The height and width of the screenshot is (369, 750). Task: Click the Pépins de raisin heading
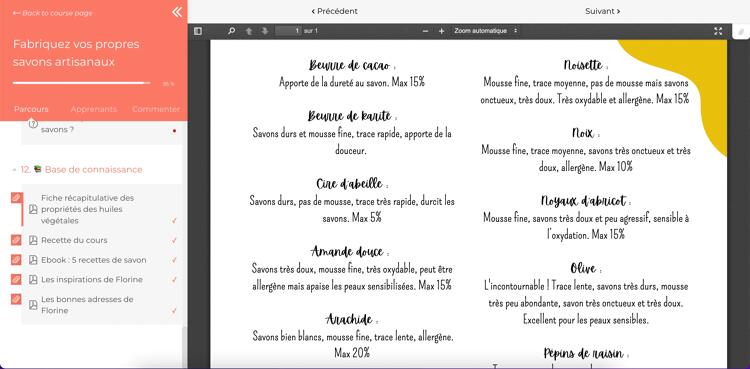[586, 354]
